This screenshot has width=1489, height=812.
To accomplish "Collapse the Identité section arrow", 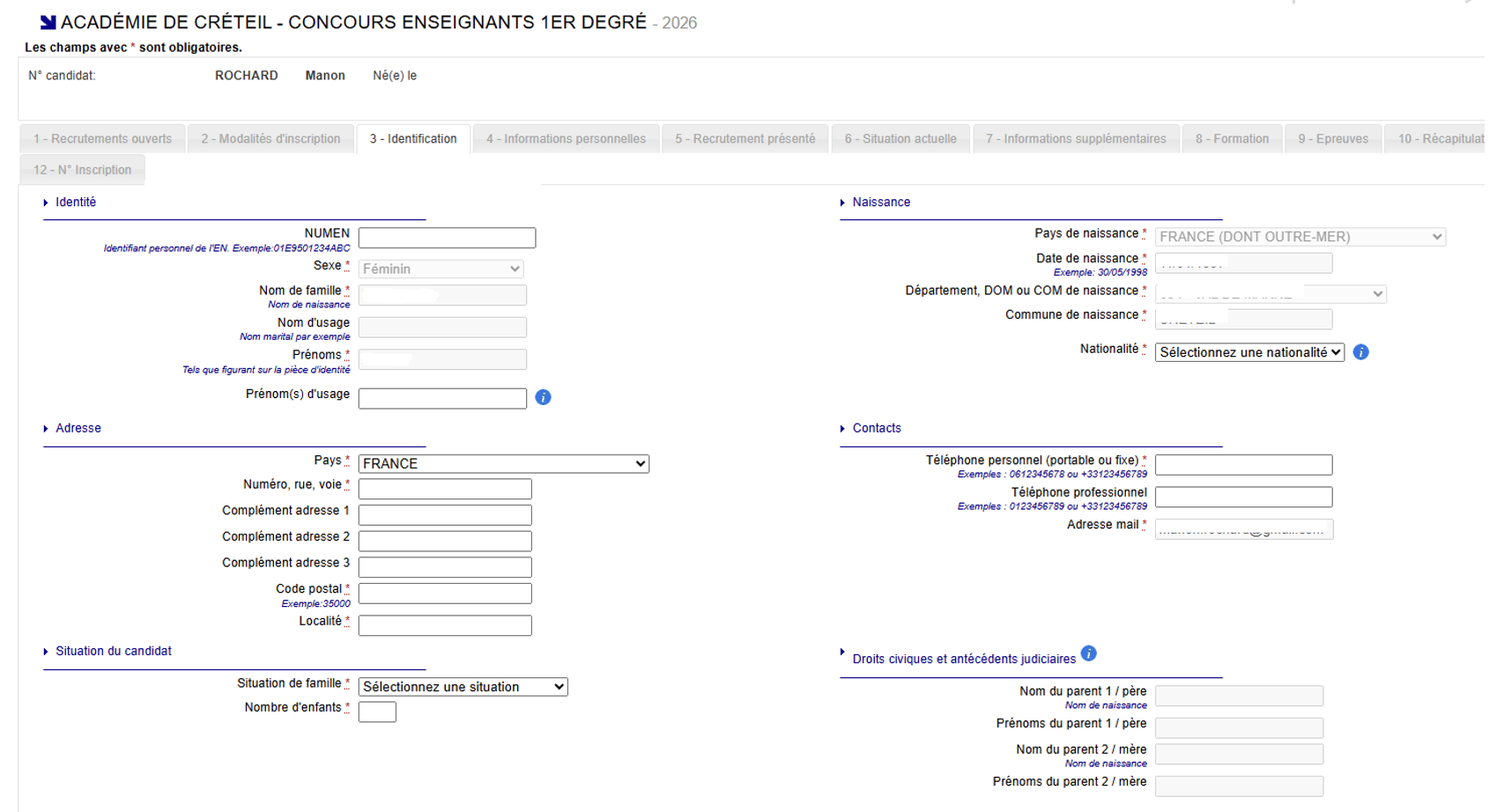I will [46, 203].
